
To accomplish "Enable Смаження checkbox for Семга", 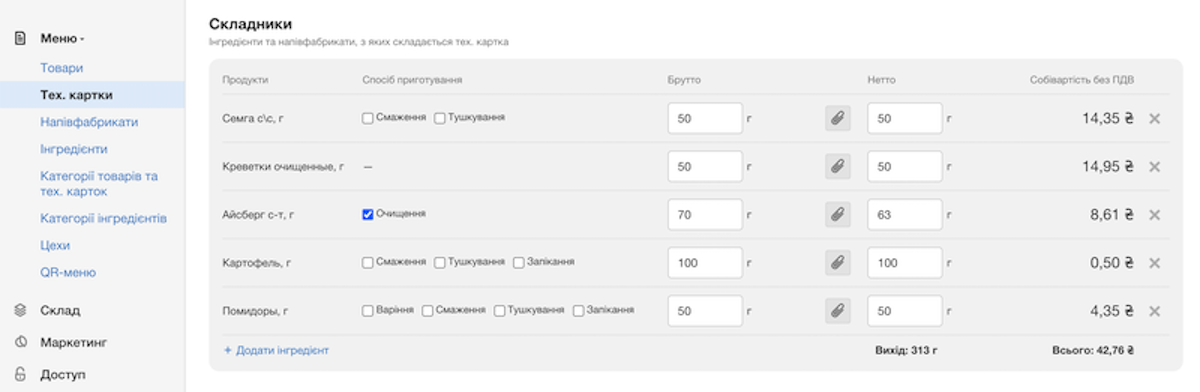I will 368,118.
